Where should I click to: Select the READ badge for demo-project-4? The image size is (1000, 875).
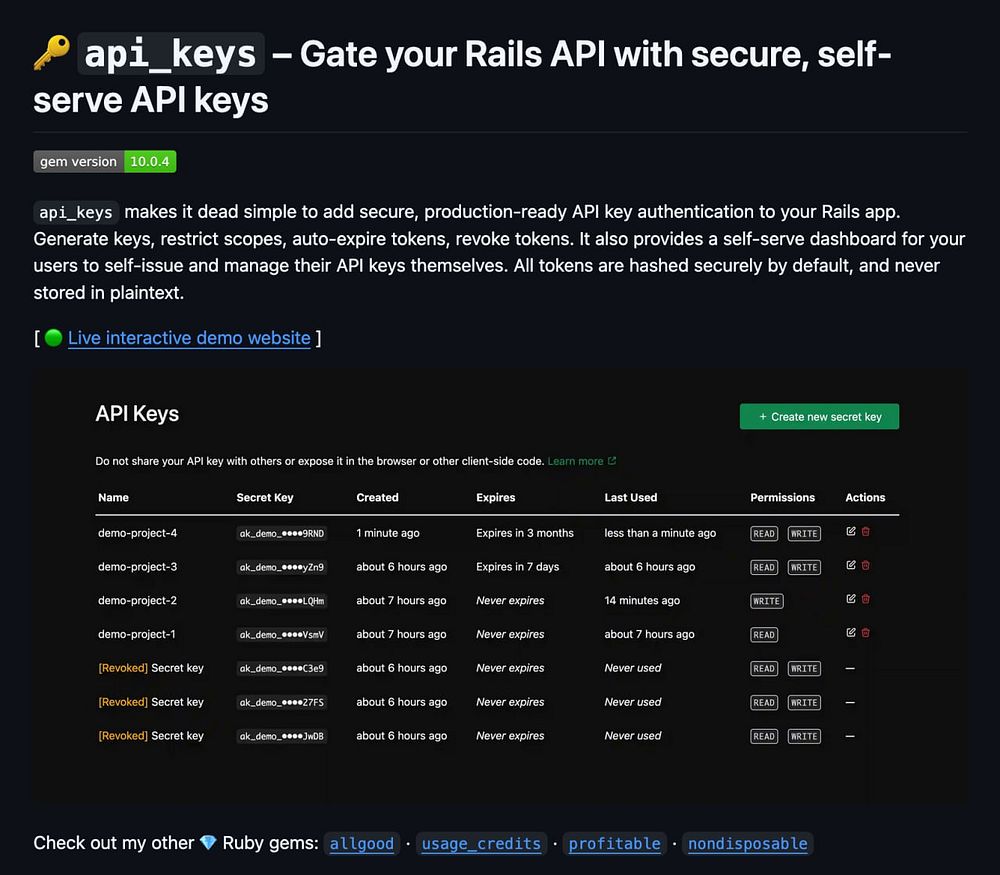click(x=765, y=534)
